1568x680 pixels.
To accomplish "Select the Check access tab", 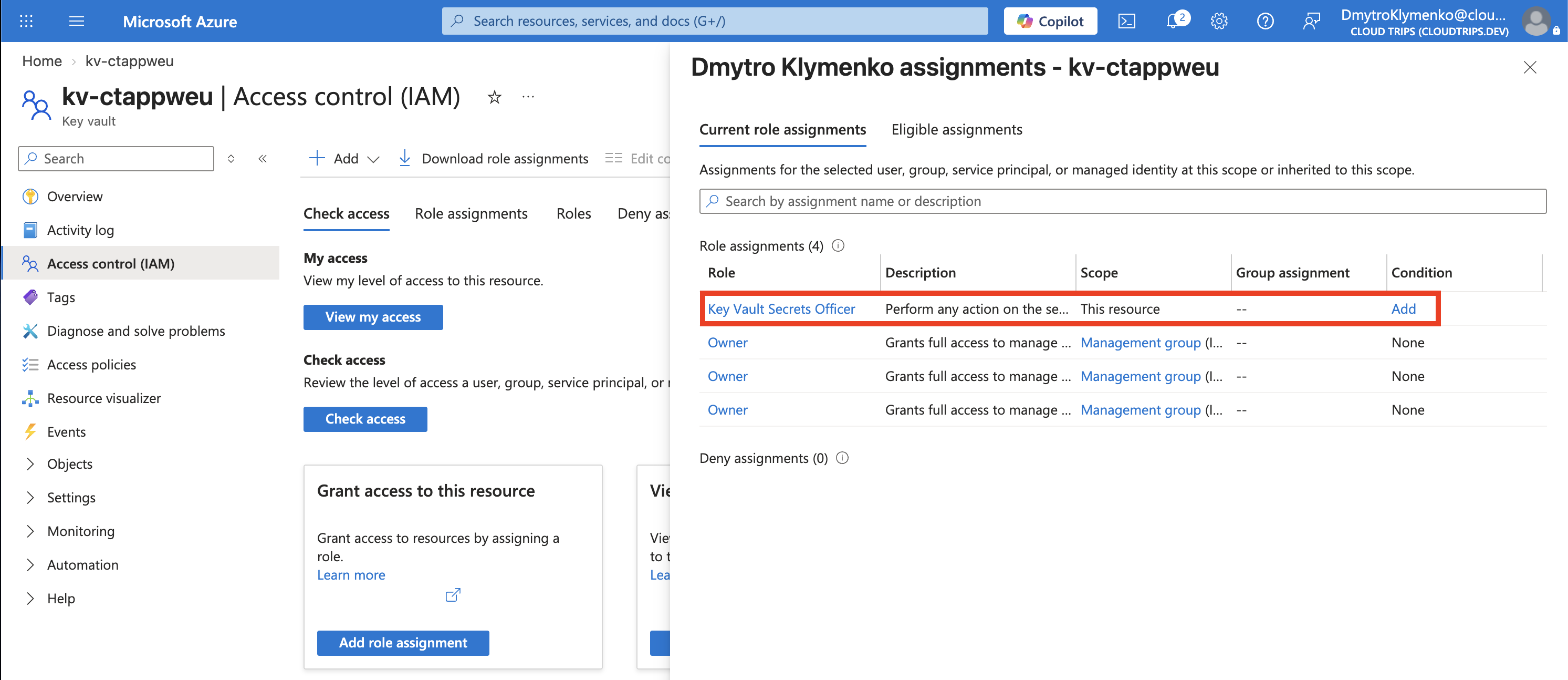I will coord(347,214).
